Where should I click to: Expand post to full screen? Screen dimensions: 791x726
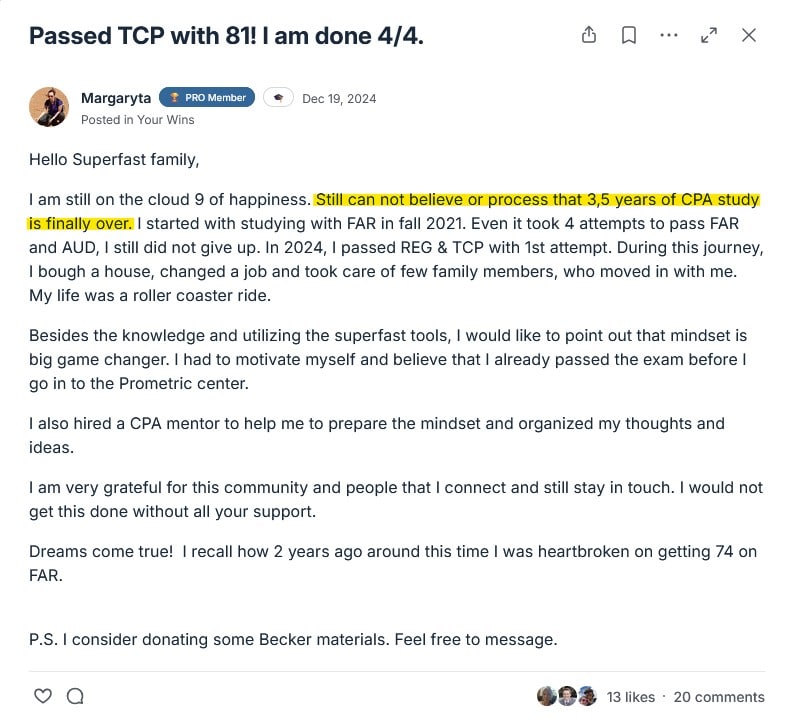pyautogui.click(x=709, y=35)
